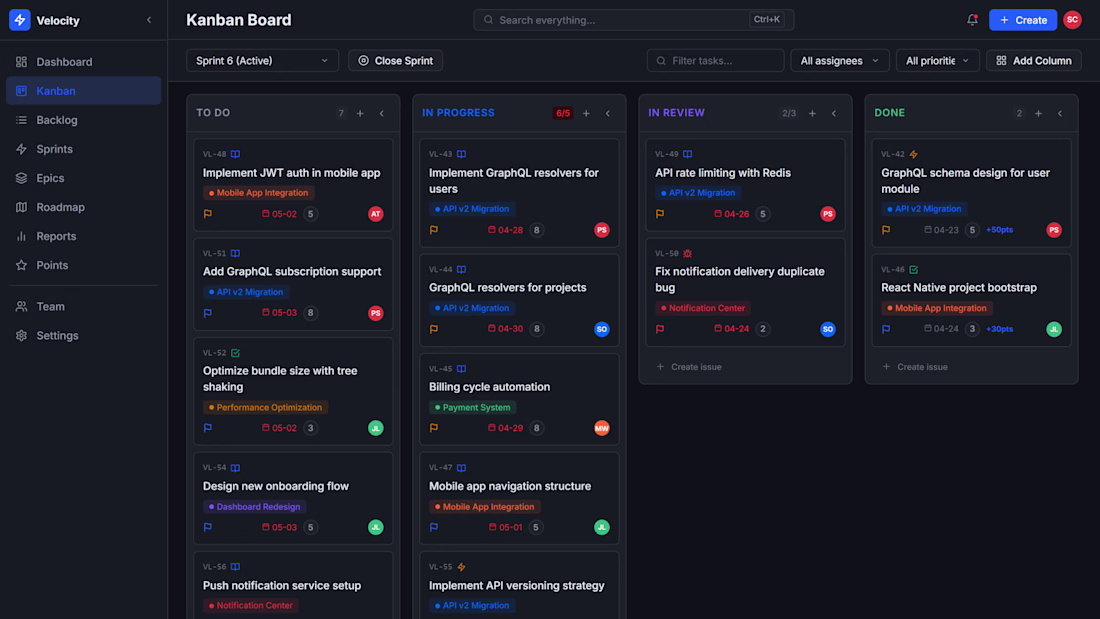Click the In Progress 6/5 limit badge
The image size is (1100, 619).
pos(563,113)
